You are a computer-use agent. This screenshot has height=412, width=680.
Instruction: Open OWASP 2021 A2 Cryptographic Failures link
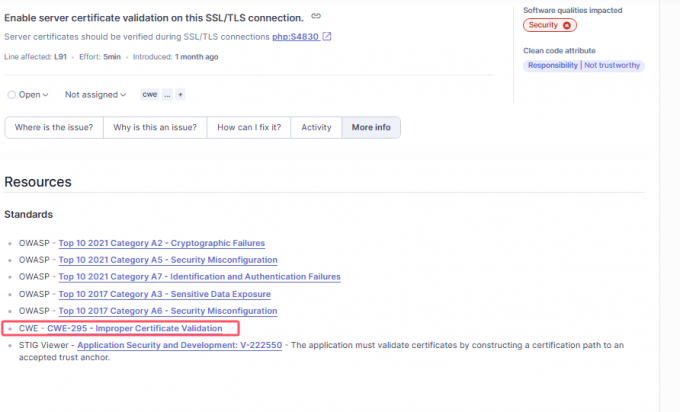pyautogui.click(x=162, y=243)
